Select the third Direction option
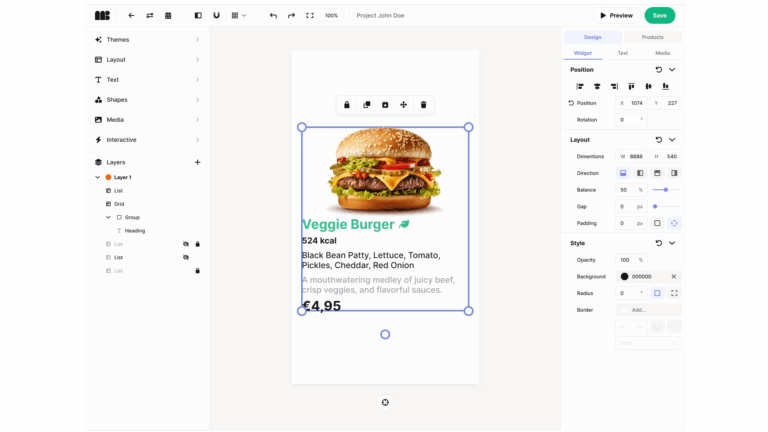 (657, 173)
